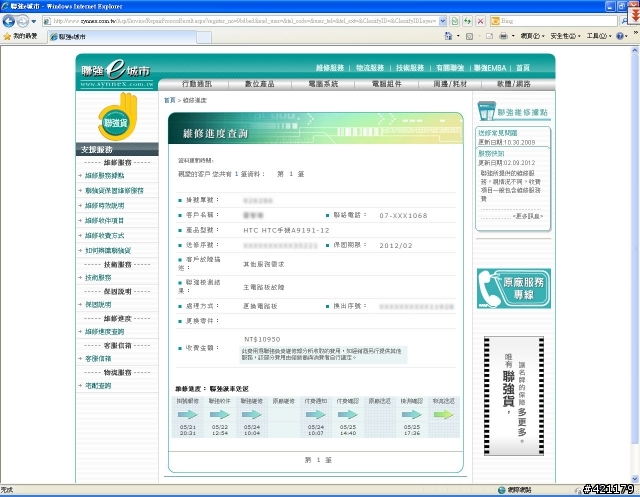Image resolution: width=640 pixels, height=497 pixels.
Task: Open a new blank tab
Action: point(204,37)
